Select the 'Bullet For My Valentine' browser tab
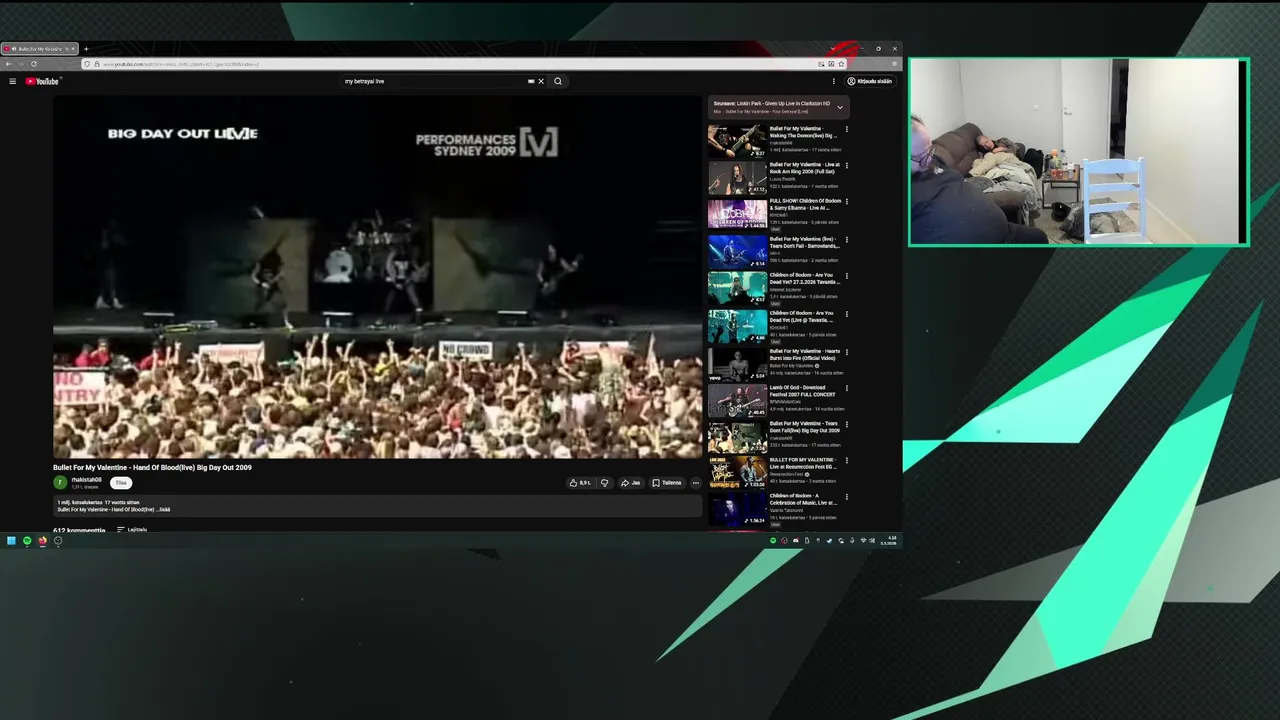 pyautogui.click(x=39, y=49)
